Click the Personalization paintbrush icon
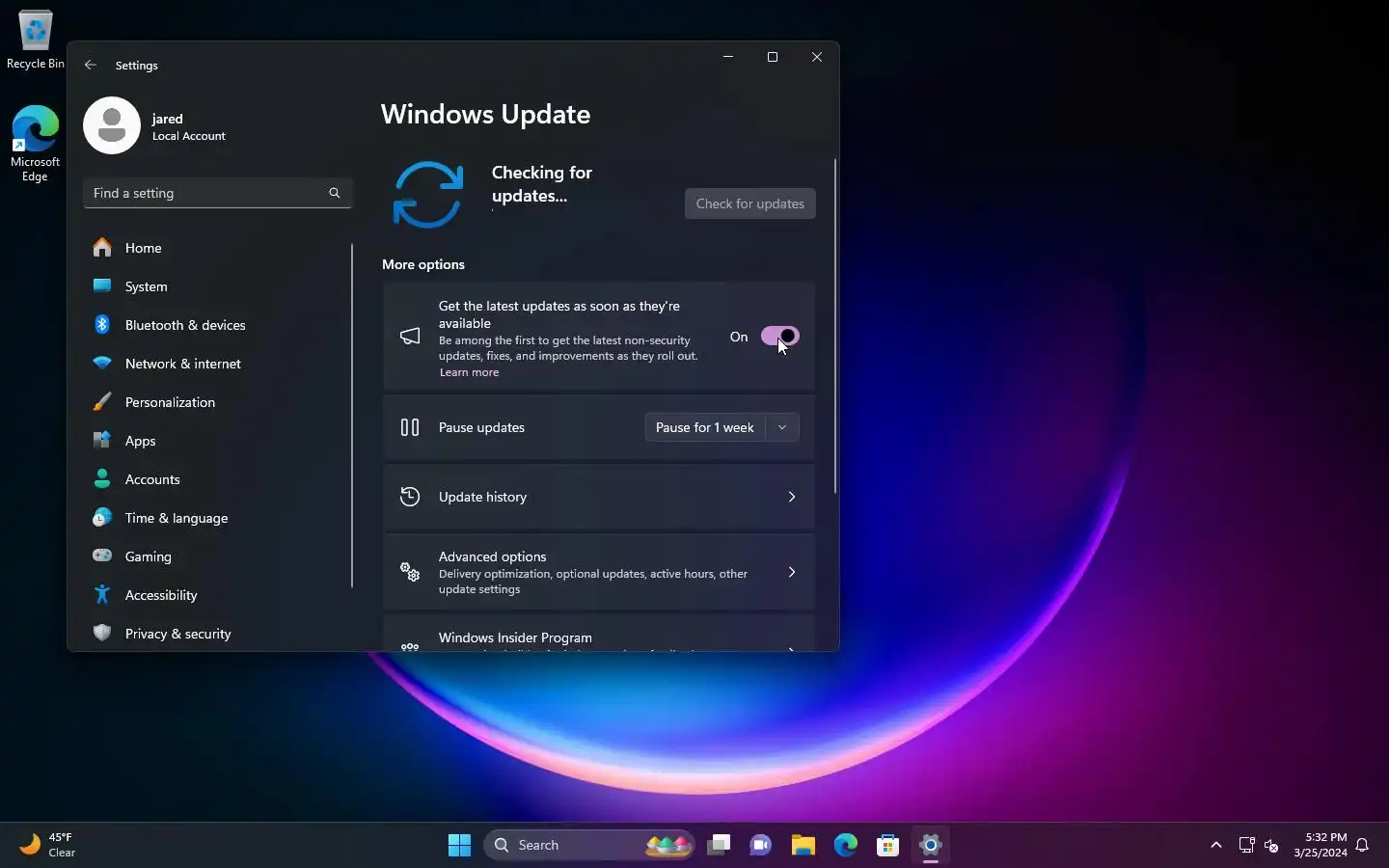 102,401
